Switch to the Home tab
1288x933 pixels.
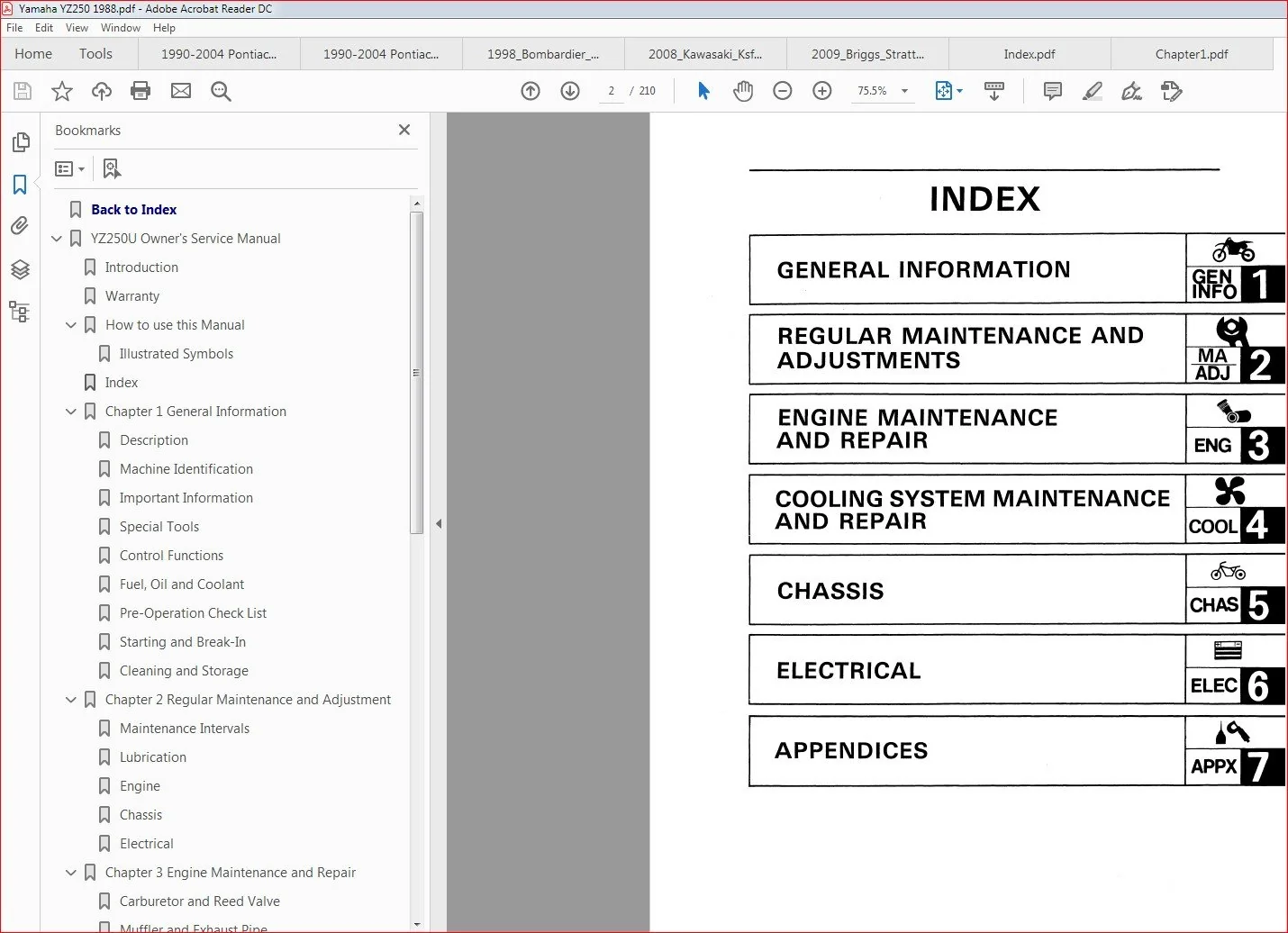click(x=33, y=54)
